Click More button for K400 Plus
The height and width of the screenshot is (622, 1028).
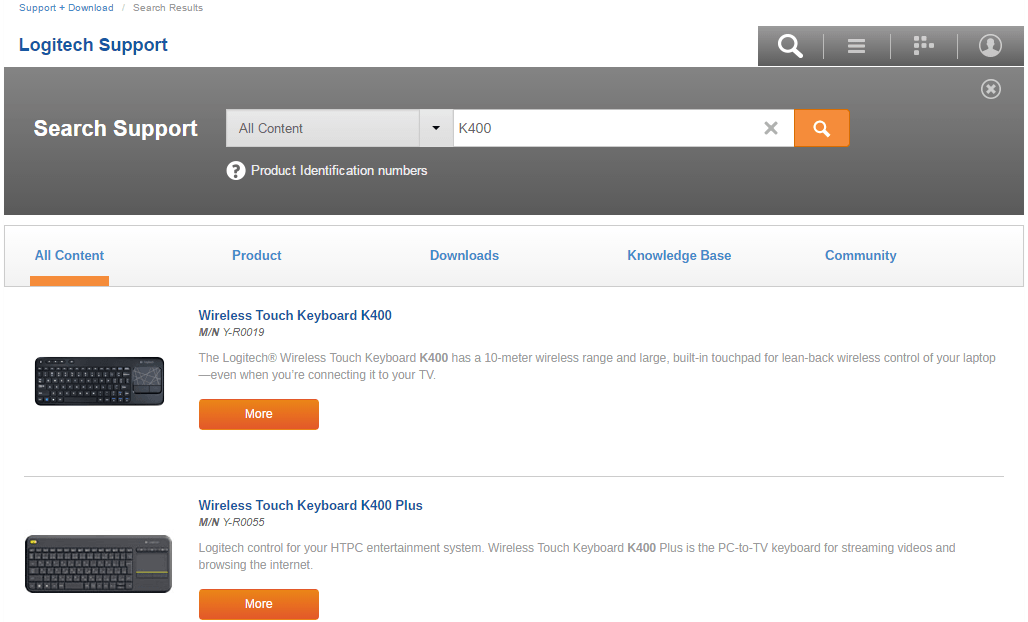tap(258, 604)
